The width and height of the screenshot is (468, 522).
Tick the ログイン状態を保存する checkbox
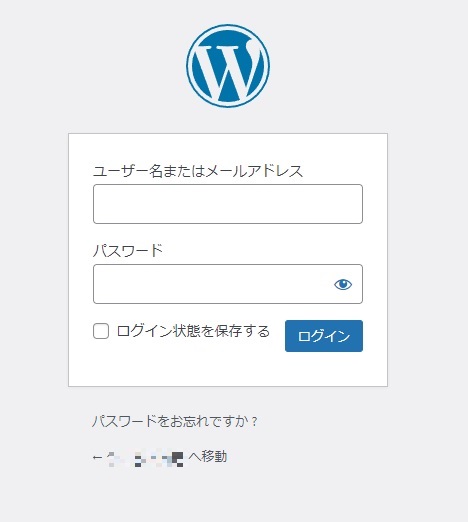[101, 331]
